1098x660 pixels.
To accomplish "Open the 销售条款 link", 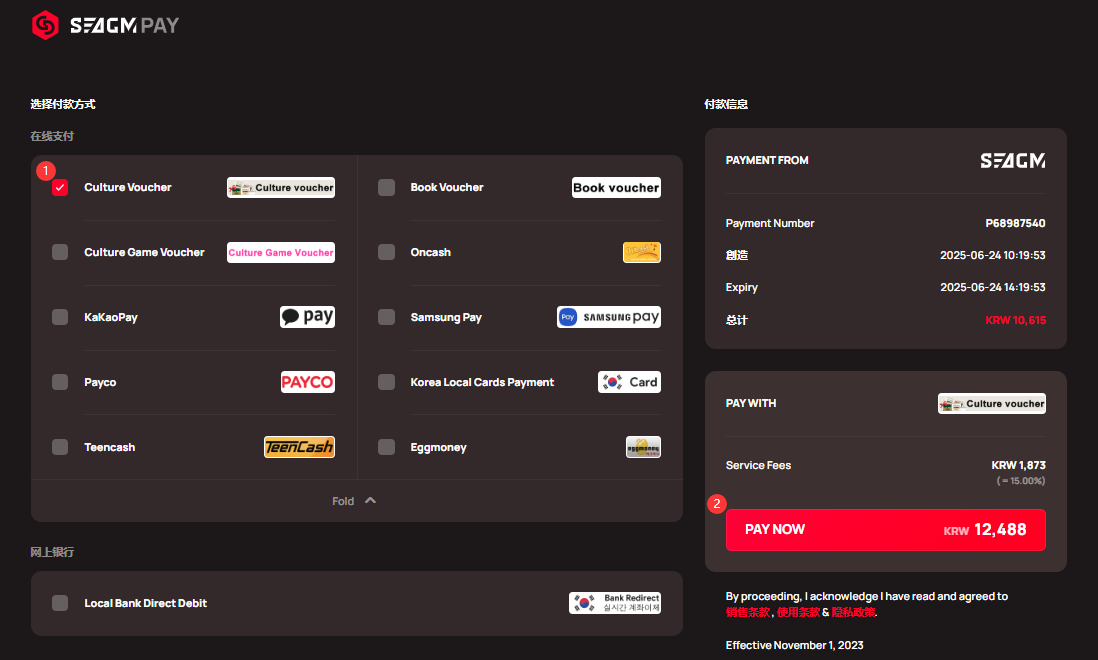I will (x=748, y=612).
